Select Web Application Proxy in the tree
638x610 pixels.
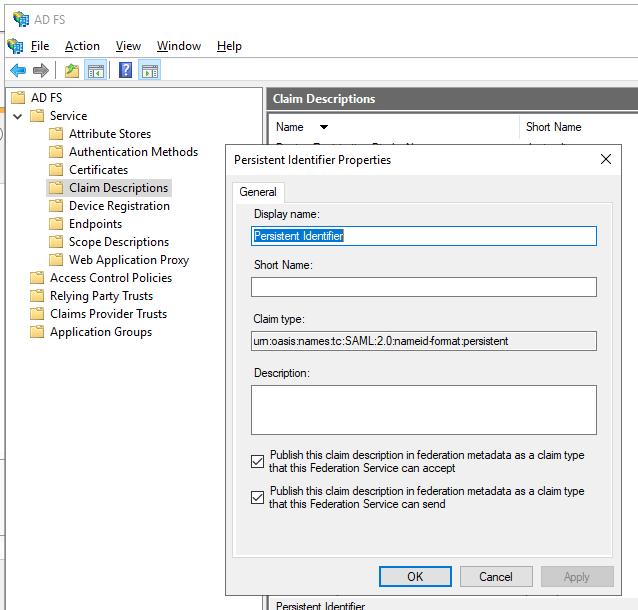click(129, 260)
